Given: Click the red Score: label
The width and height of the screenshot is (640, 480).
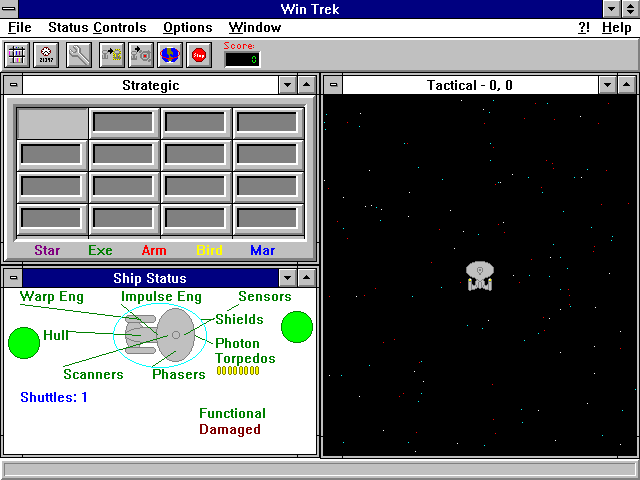Looking at the screenshot, I should [239, 46].
